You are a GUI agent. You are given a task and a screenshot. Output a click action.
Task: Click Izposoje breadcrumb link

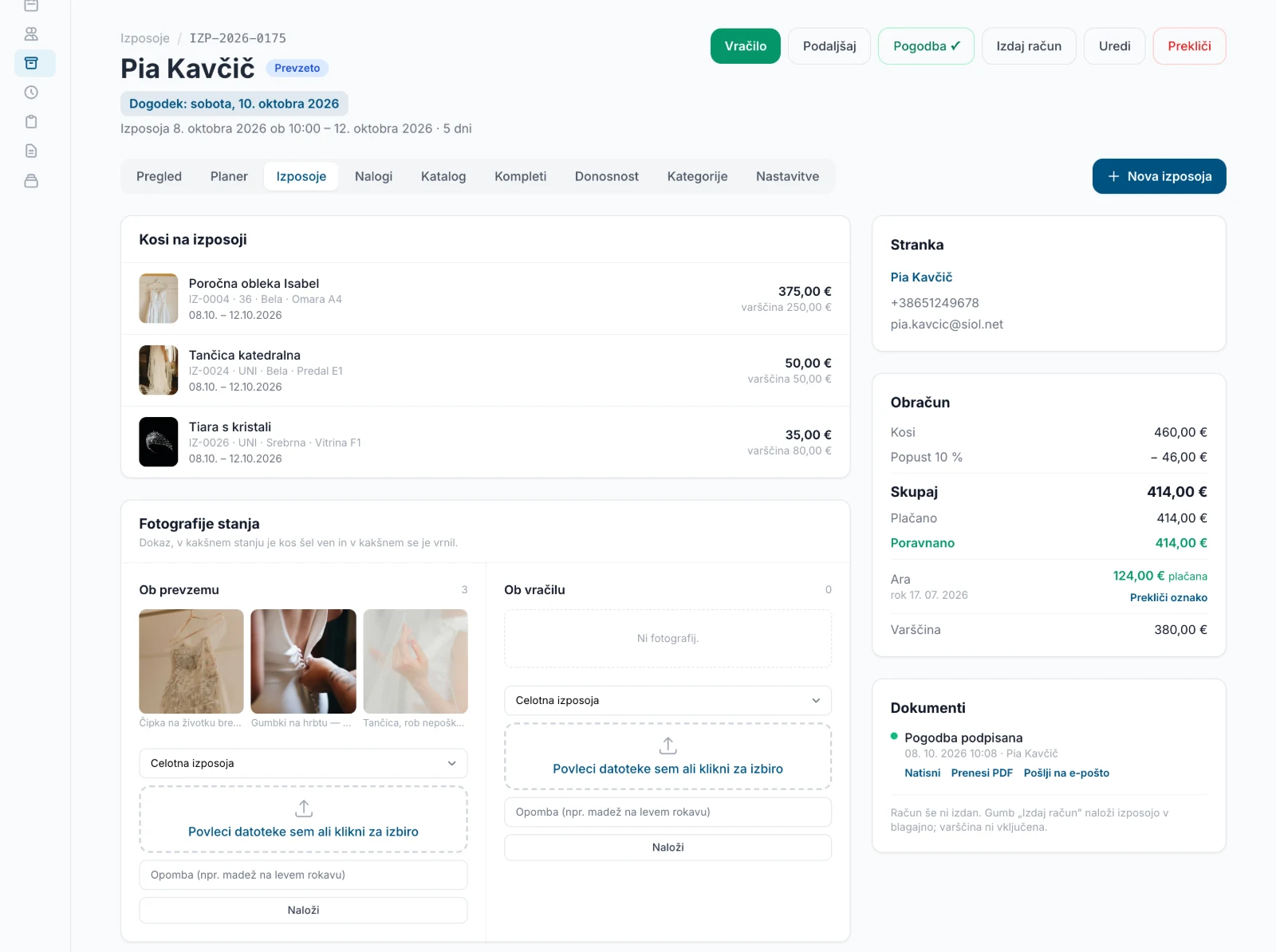coord(145,38)
